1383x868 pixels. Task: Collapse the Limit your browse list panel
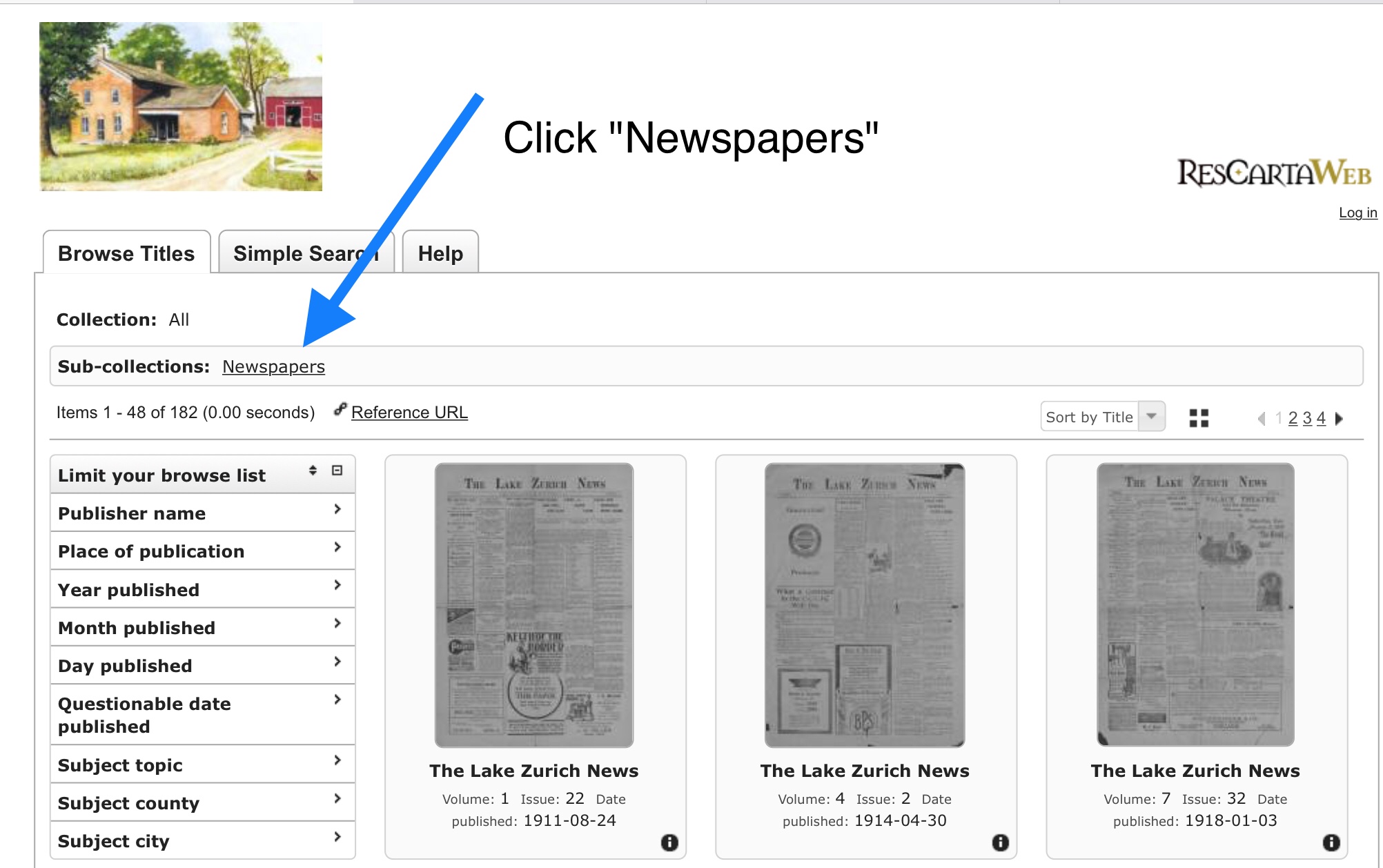coord(337,471)
